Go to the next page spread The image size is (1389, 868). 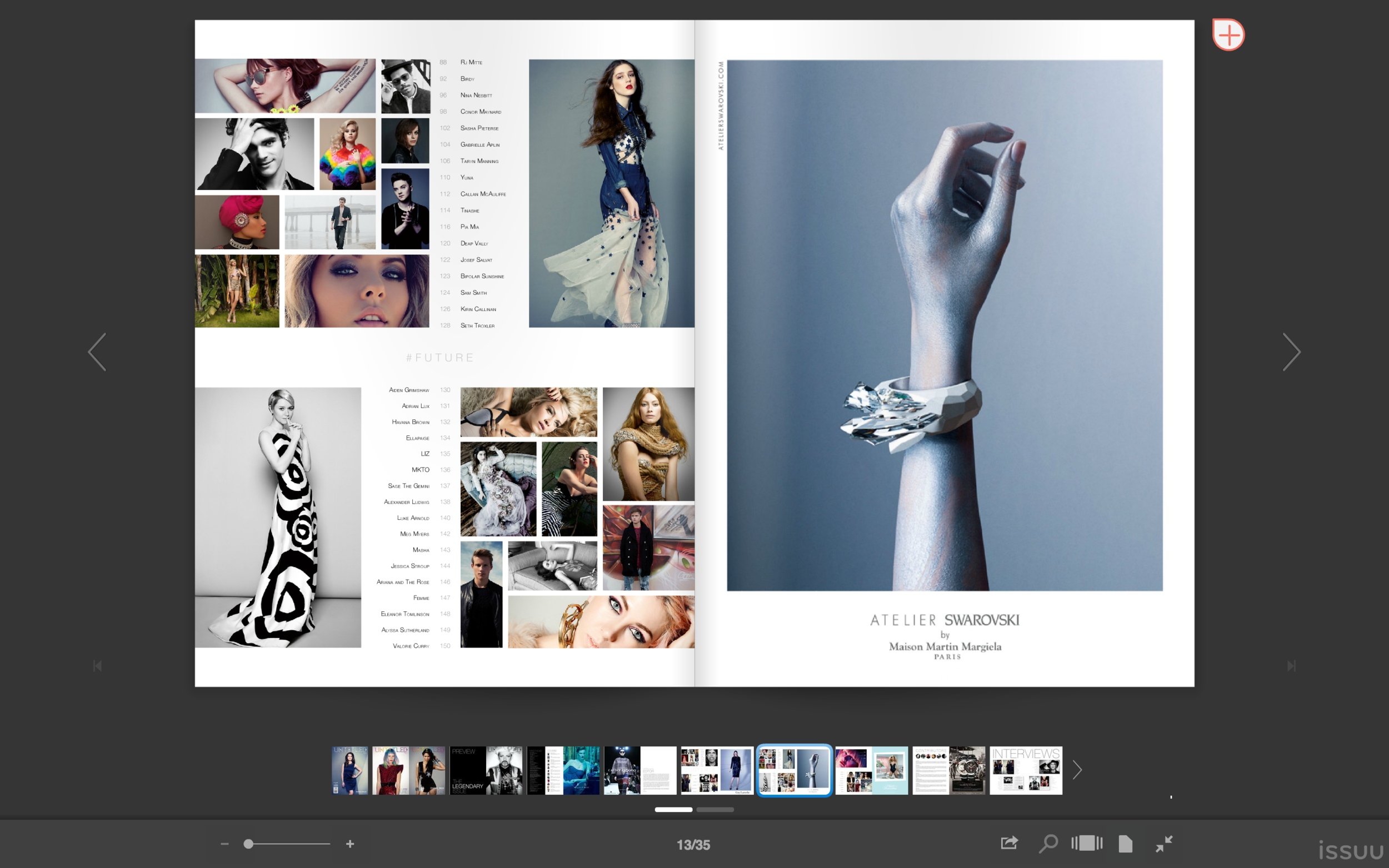pos(1291,352)
